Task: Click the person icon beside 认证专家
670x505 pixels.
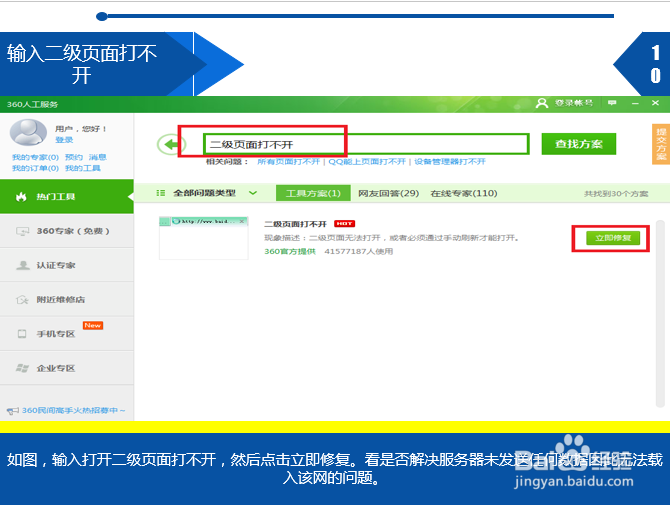Action: [x=23, y=265]
